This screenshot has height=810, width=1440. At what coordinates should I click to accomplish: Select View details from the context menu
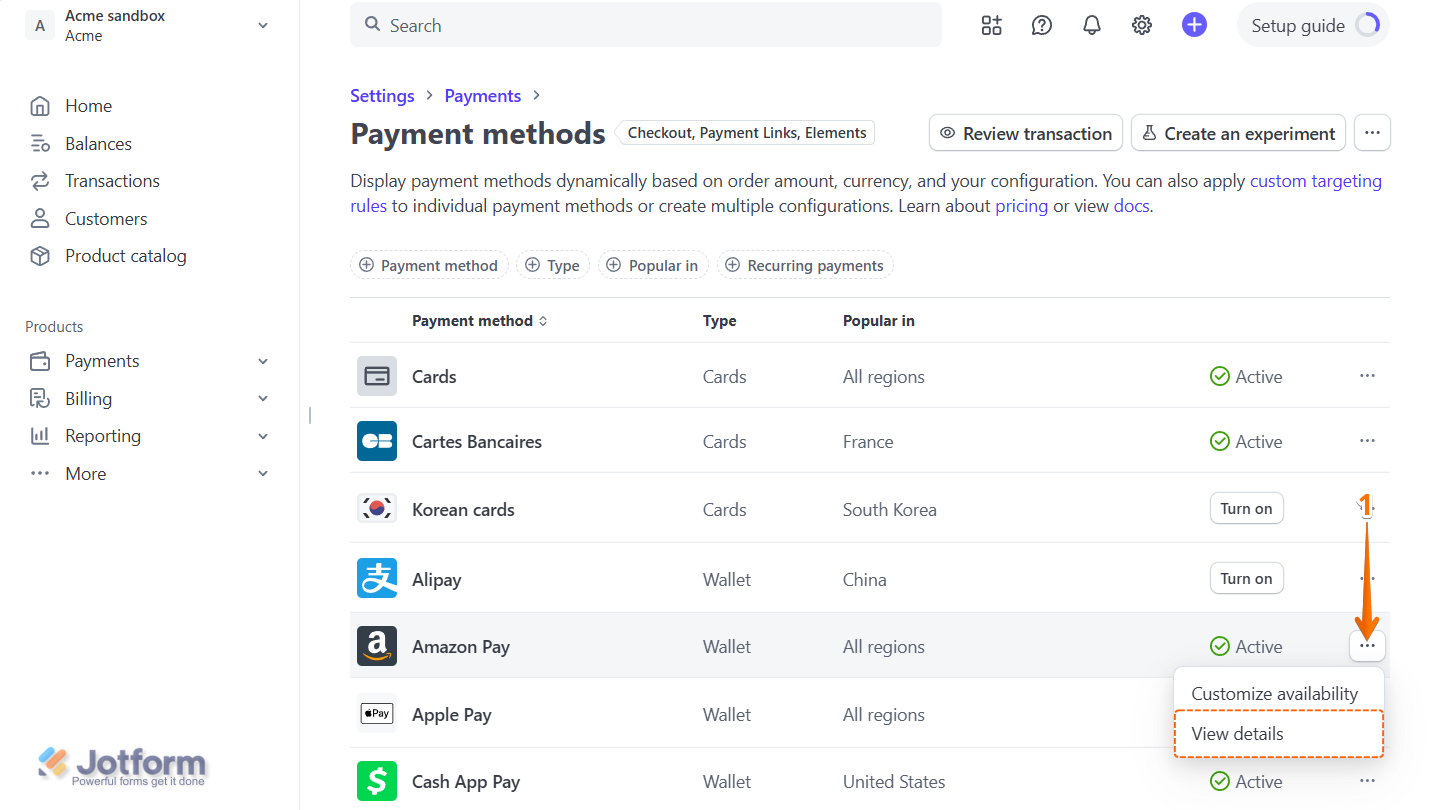coord(1237,733)
